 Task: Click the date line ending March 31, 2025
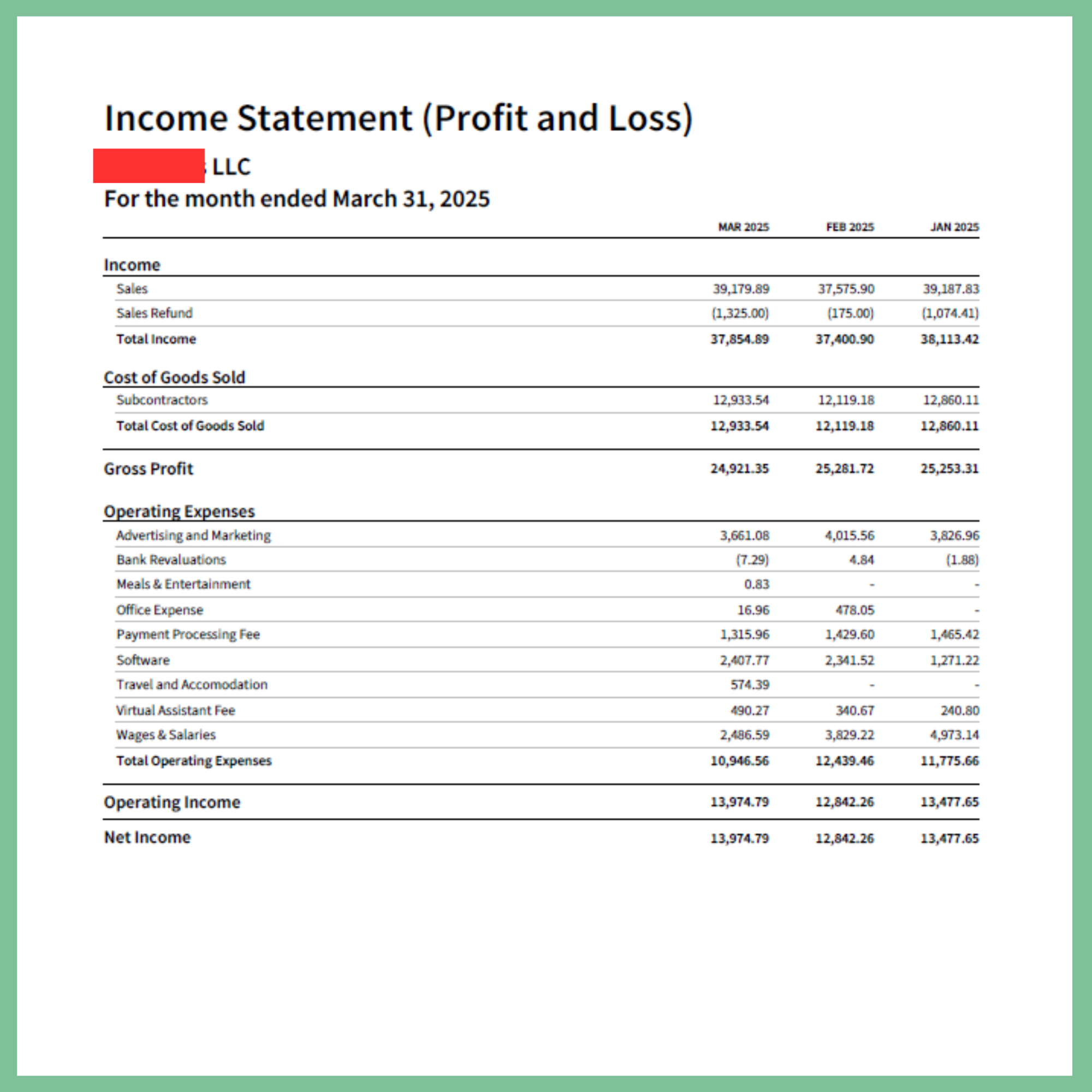coord(296,199)
